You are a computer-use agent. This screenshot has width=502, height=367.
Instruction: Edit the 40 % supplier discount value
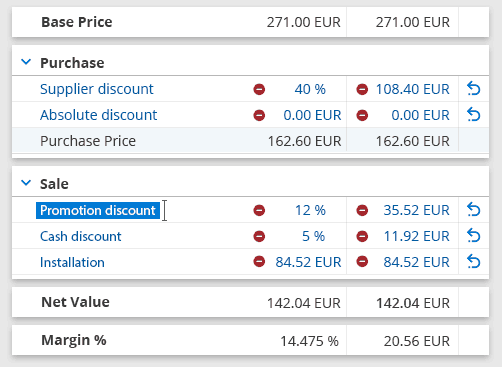(x=310, y=89)
